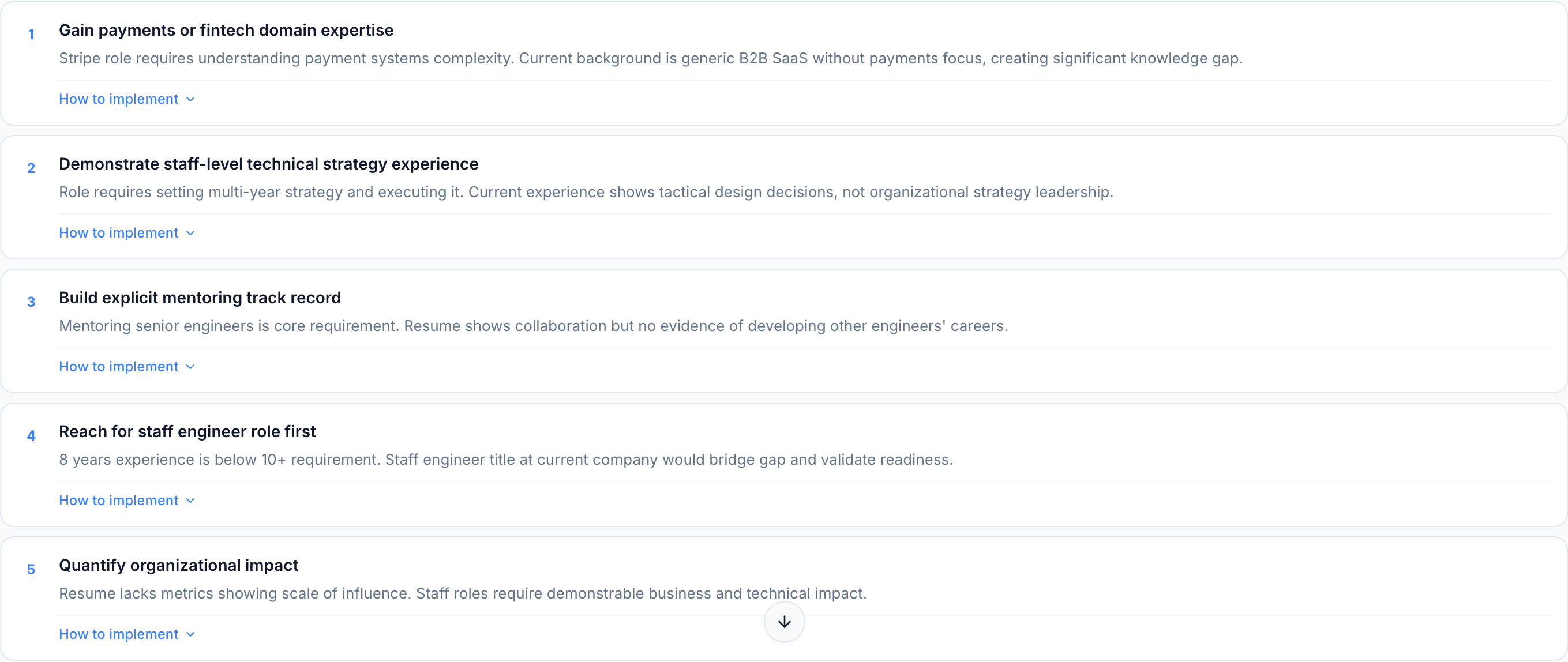Screen dimensions: 1568x662
Task: Click chevron beside first How to implement
Action: coord(190,100)
